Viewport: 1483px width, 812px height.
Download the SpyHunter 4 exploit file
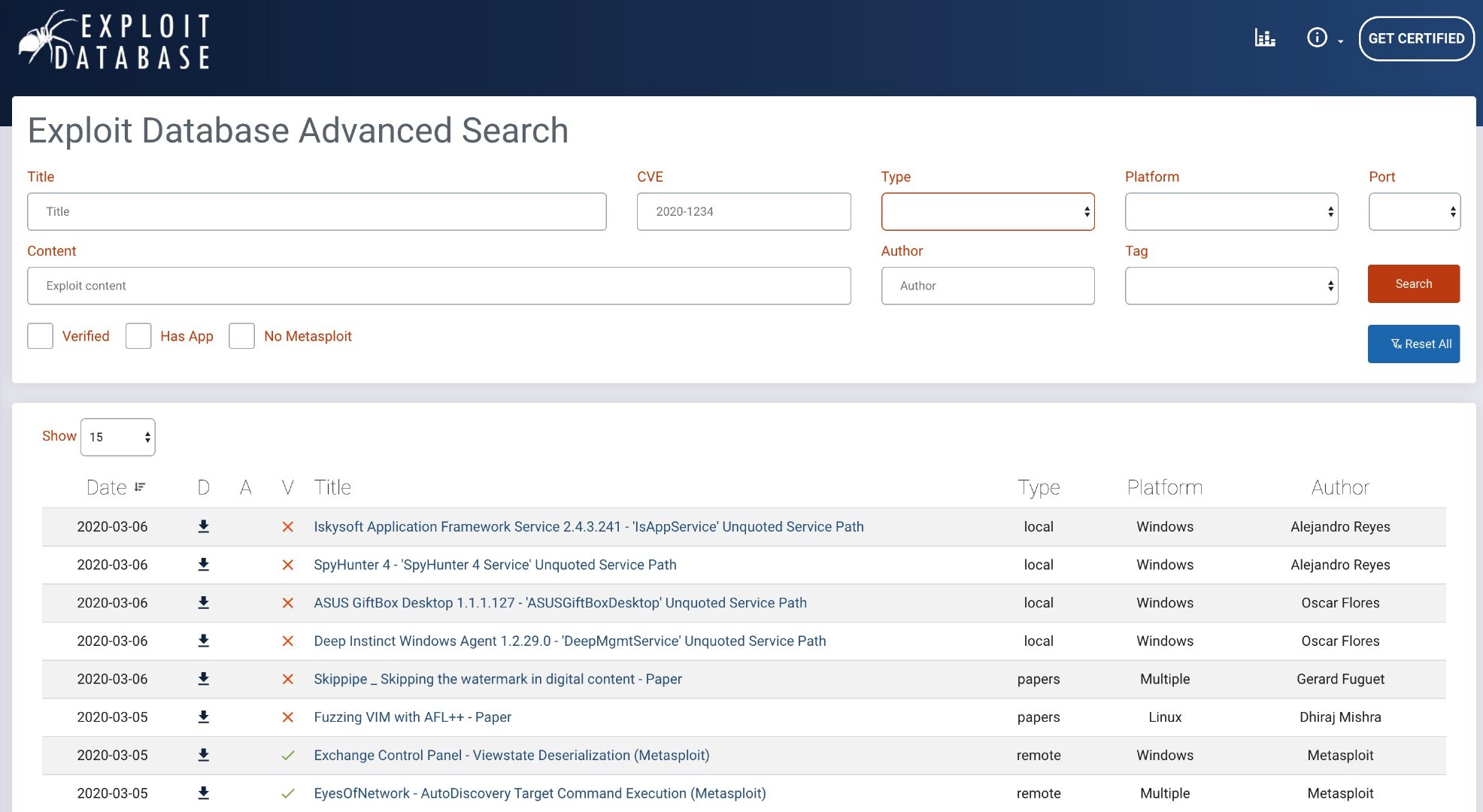[x=203, y=565]
